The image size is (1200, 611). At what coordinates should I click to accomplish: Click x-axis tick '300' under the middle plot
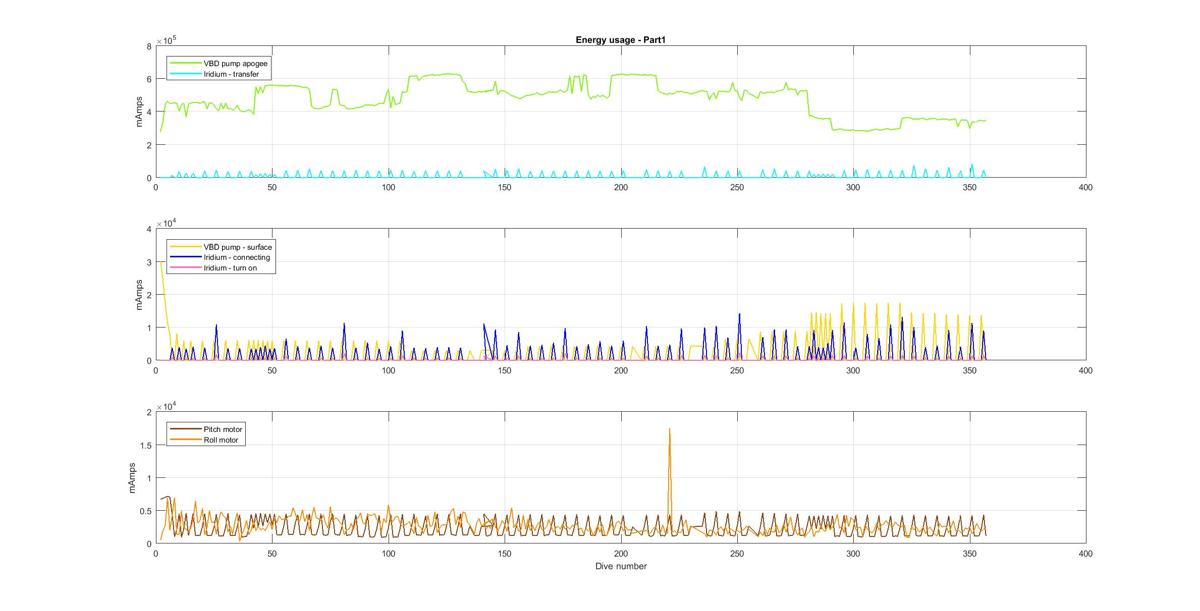coord(853,370)
